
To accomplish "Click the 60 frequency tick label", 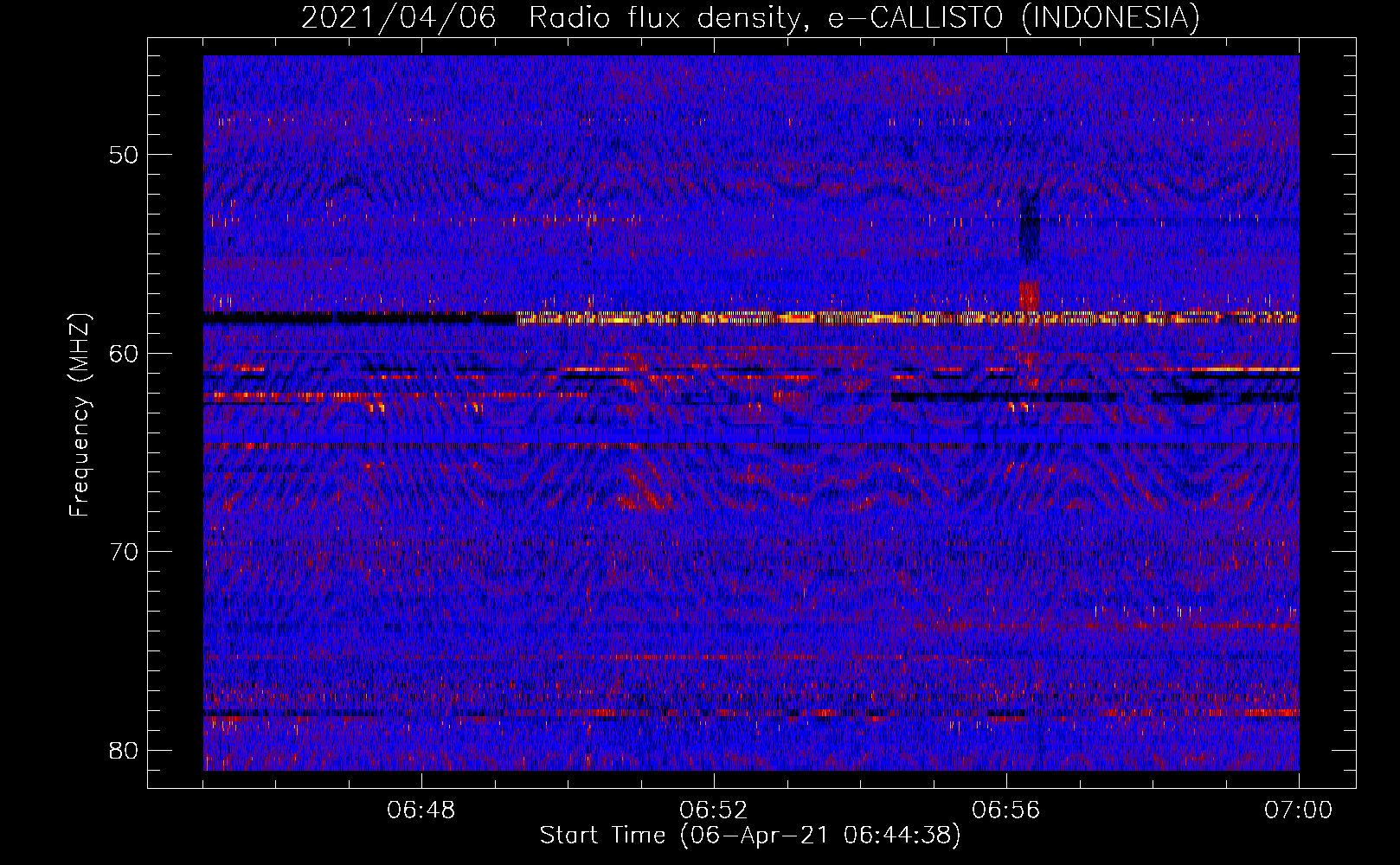I will 125,353.
